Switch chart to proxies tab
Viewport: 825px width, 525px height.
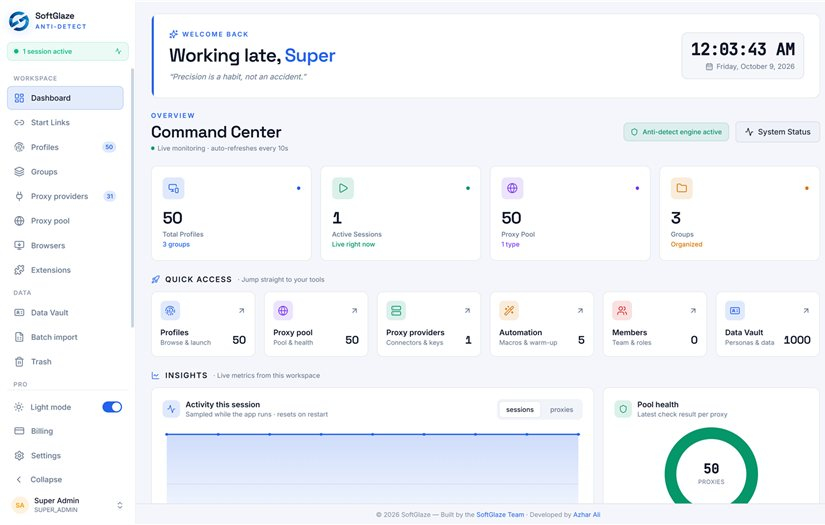pos(561,410)
